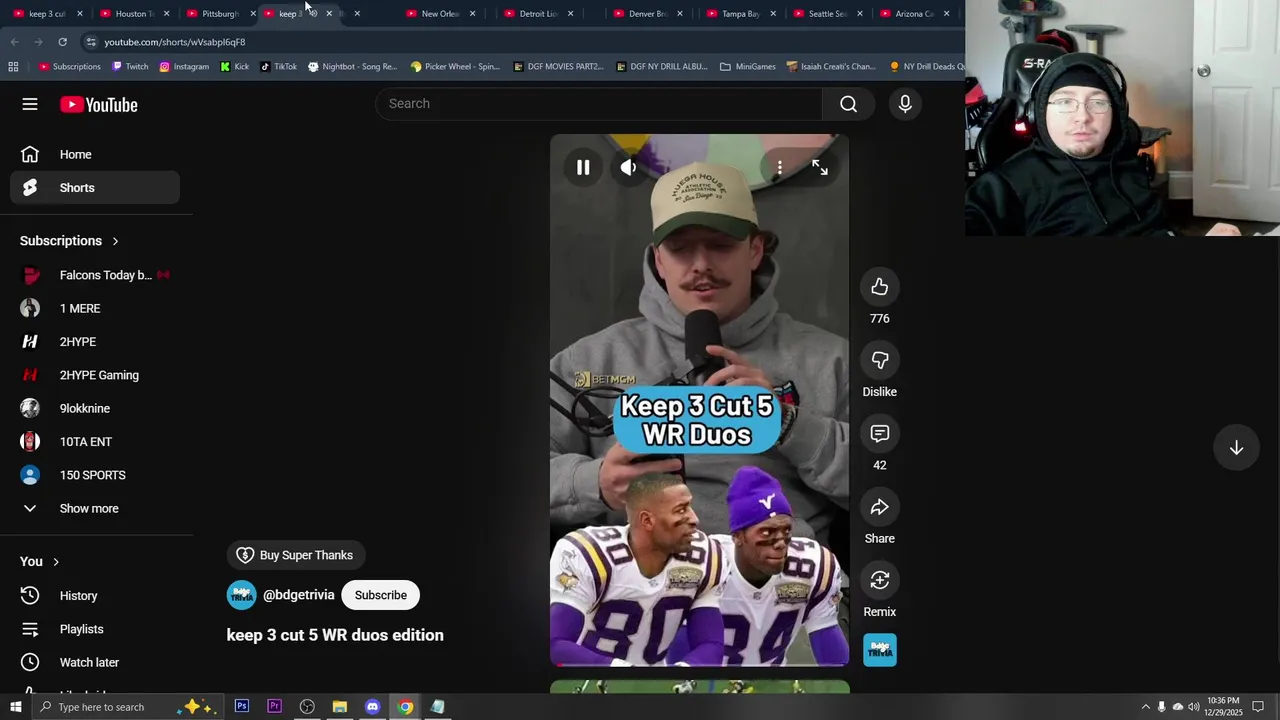Open the Instagram bookmark
Viewport: 1280px width, 720px height.
(x=184, y=67)
